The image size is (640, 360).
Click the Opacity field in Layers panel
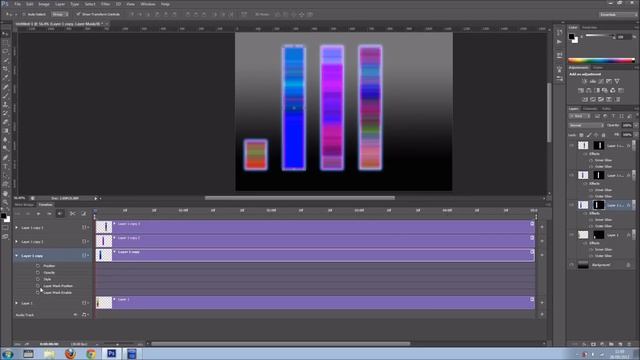[627, 125]
